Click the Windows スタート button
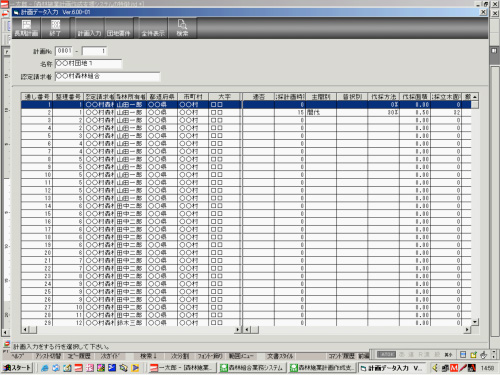Image resolution: width=500 pixels, height=375 pixels. (17, 368)
